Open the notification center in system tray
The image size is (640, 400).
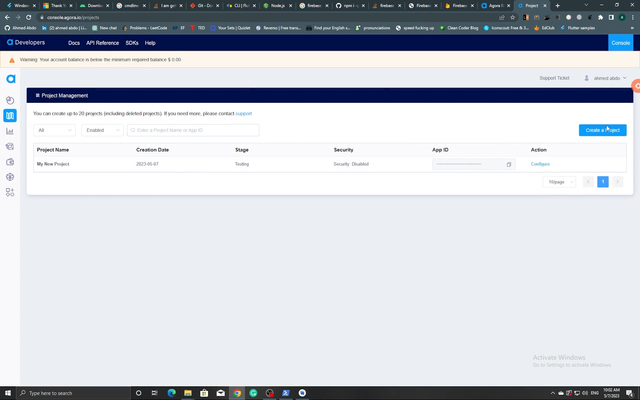pos(630,393)
